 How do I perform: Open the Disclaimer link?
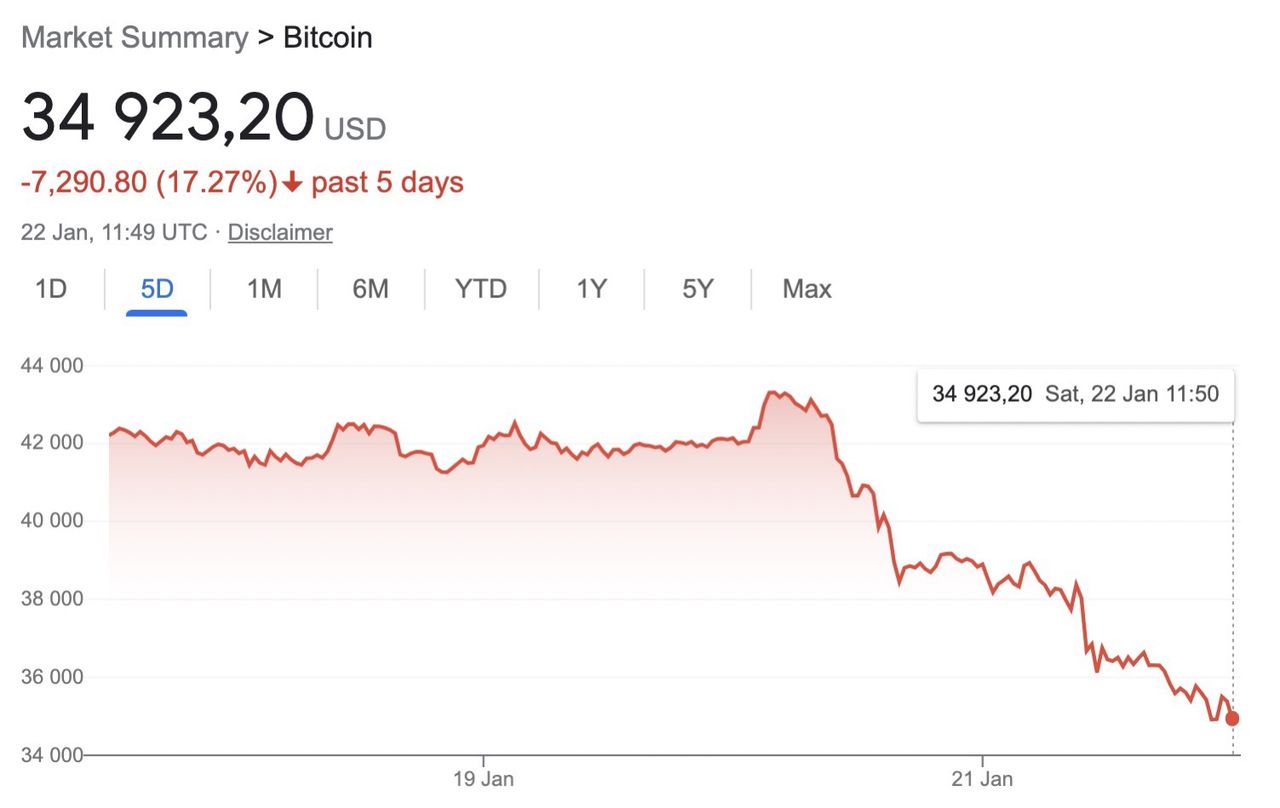tap(280, 233)
